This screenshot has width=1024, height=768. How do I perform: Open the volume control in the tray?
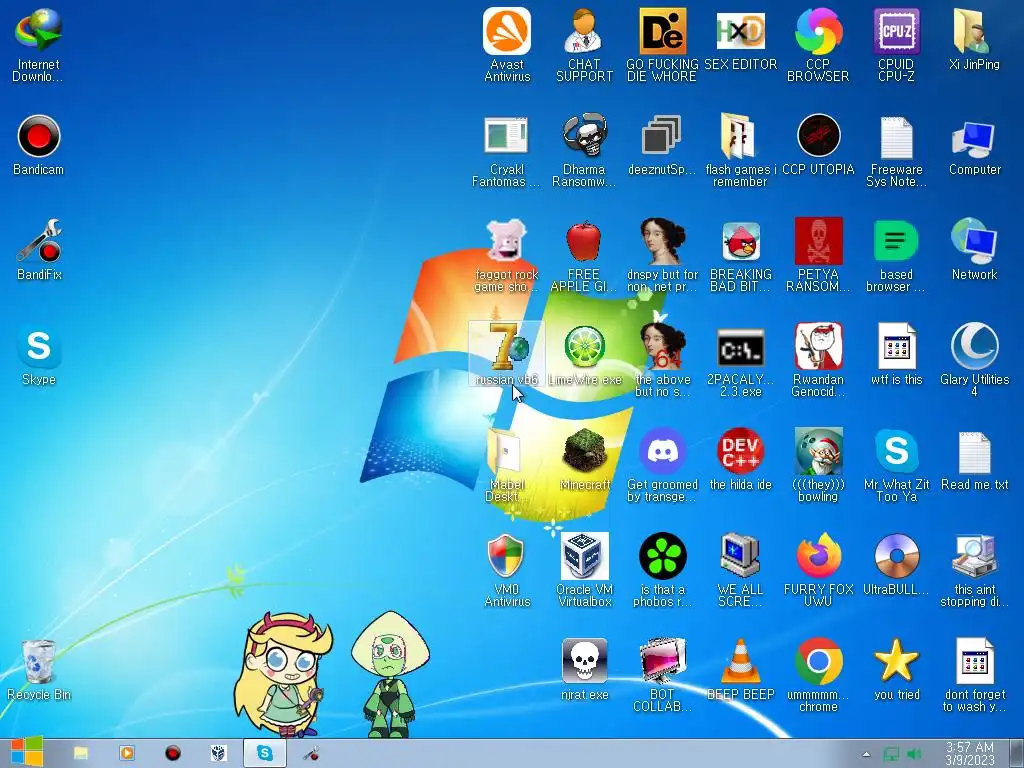click(914, 754)
